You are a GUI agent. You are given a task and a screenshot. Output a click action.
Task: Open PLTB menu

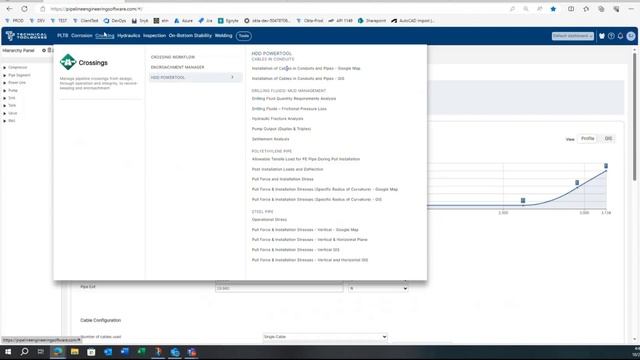[x=62, y=36]
